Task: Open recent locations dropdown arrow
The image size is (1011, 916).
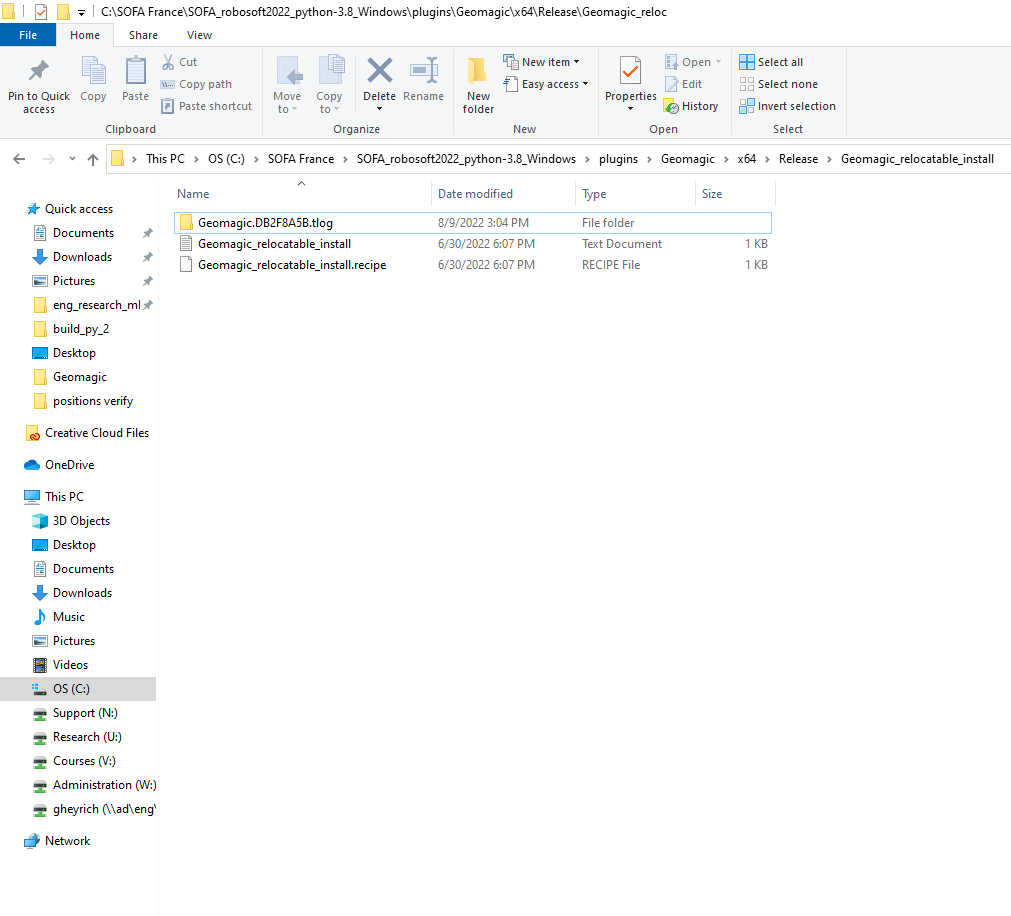Action: (72, 159)
